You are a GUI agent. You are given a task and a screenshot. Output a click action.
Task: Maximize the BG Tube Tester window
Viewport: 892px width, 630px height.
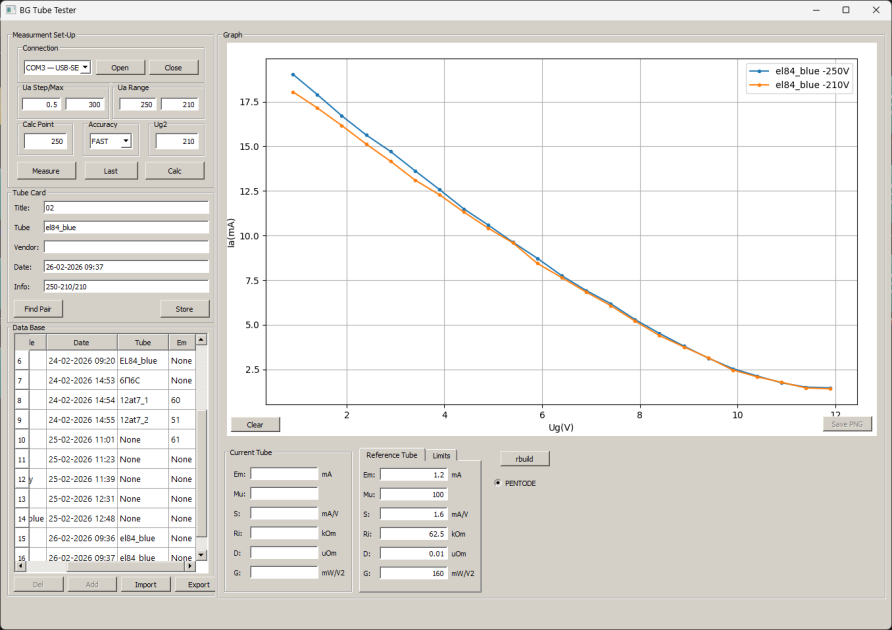[x=846, y=10]
